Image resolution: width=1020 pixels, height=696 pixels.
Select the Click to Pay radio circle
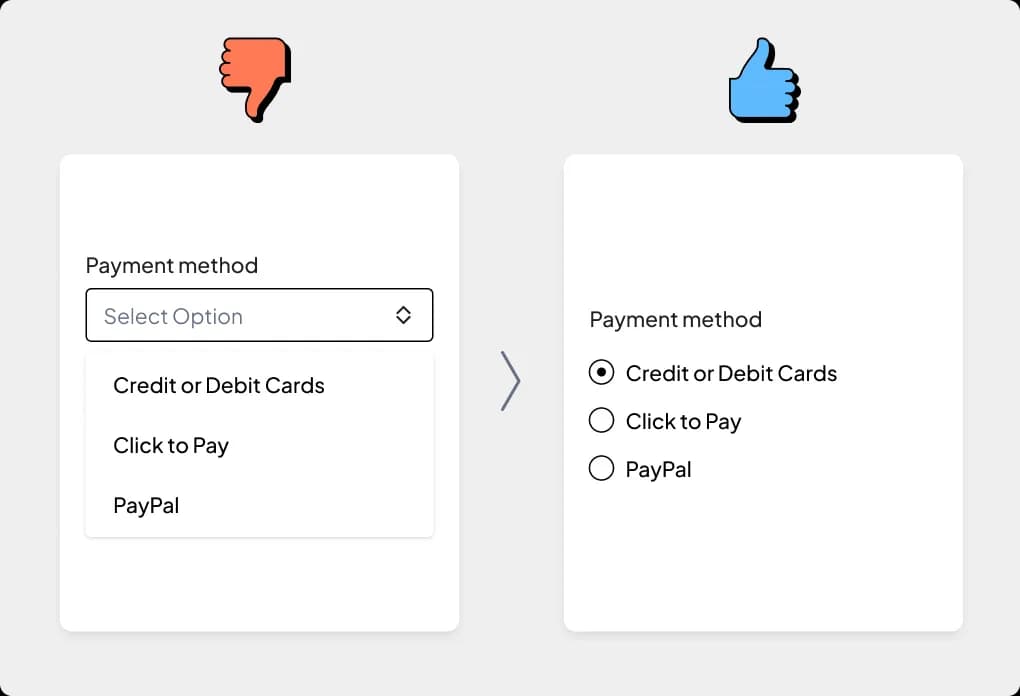click(x=601, y=420)
